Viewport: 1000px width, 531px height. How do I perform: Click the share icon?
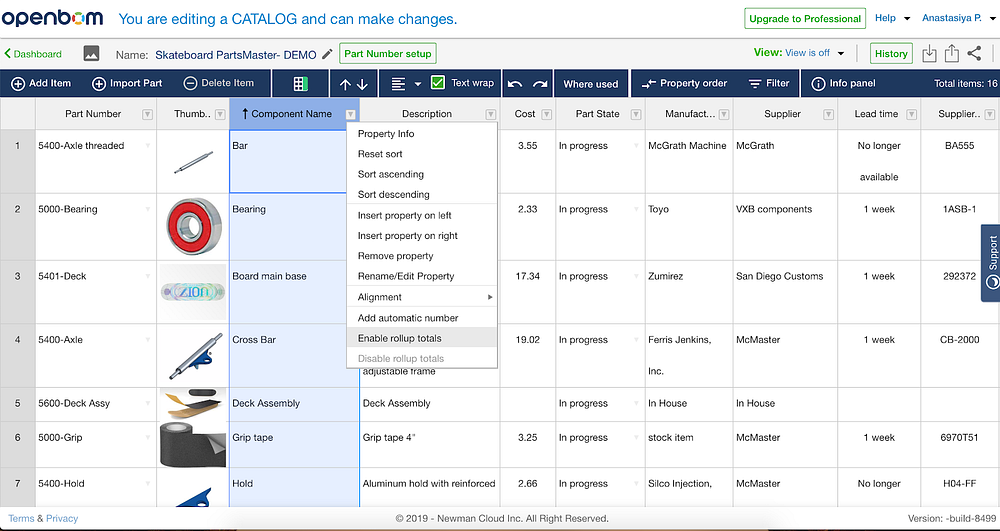974,54
